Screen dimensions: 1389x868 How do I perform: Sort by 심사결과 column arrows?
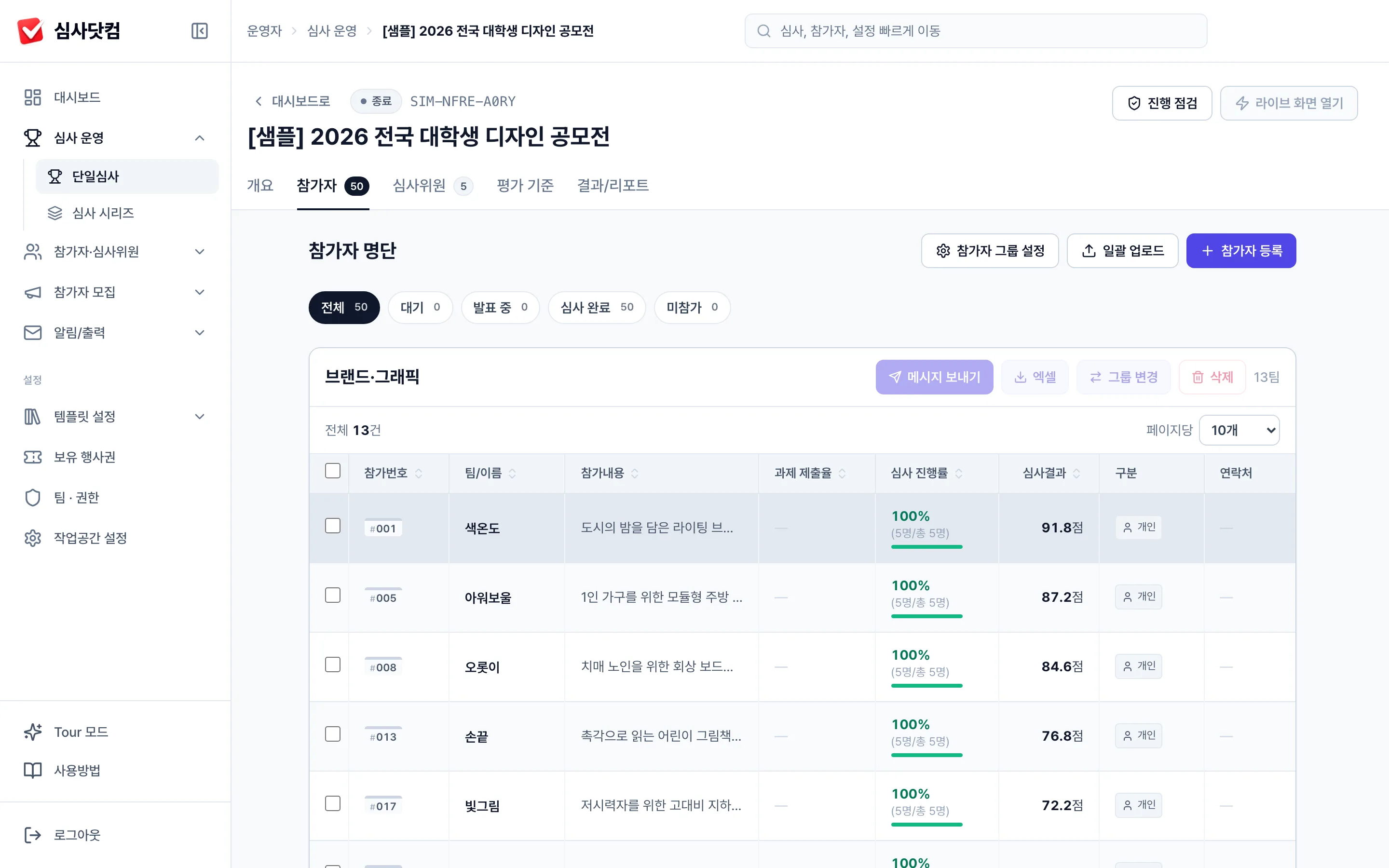pyautogui.click(x=1076, y=473)
